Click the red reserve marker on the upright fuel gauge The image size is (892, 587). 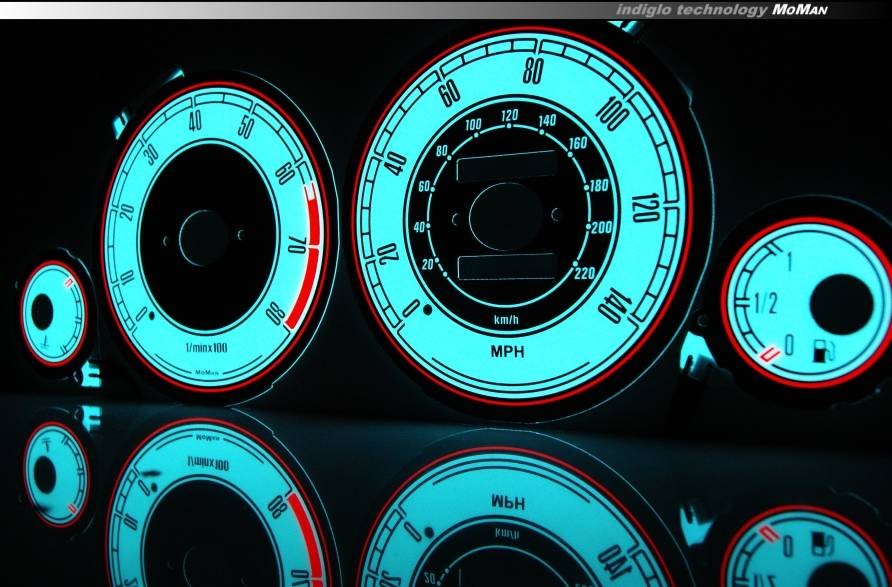coord(770,355)
